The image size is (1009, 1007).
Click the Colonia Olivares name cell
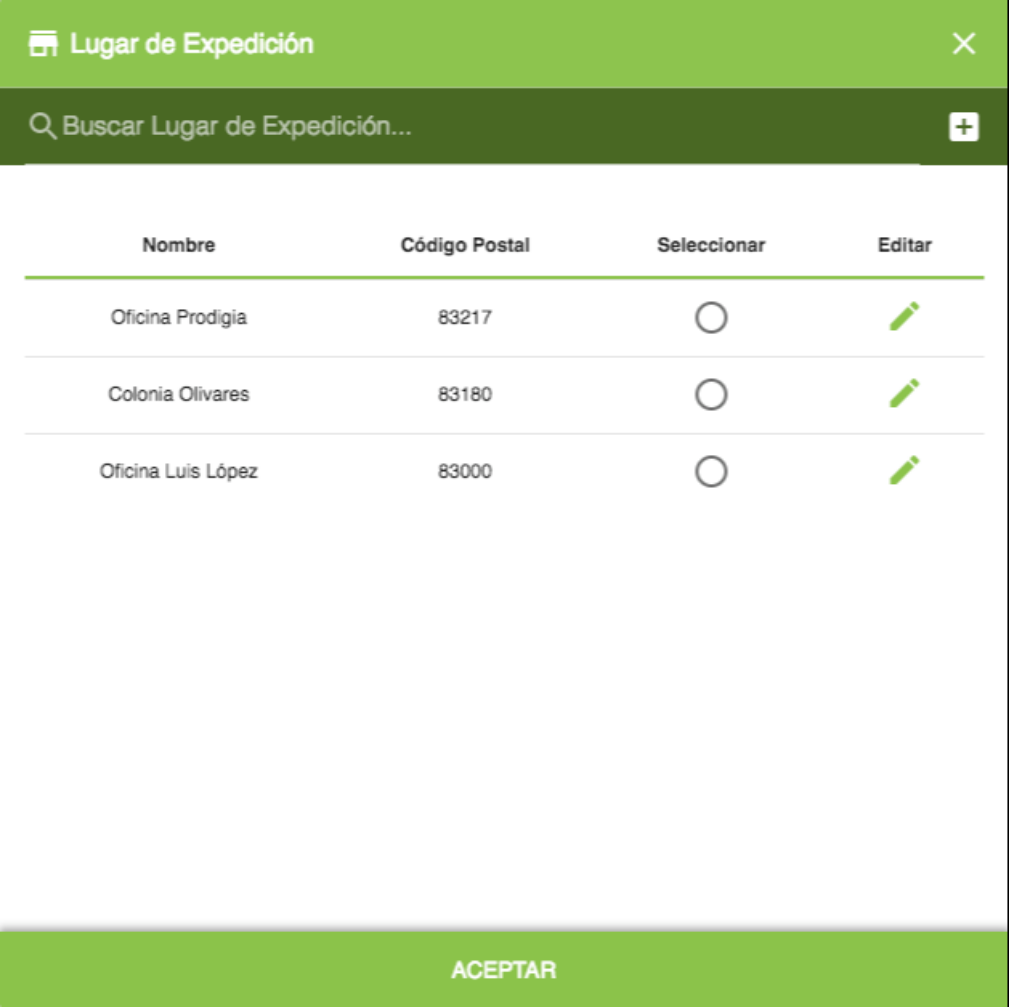pyautogui.click(x=179, y=394)
